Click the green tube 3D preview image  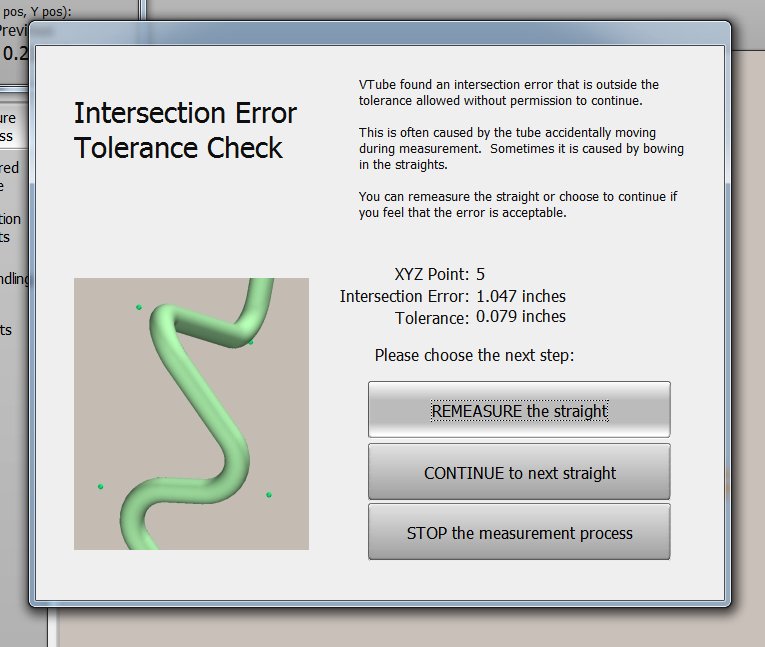[191, 414]
